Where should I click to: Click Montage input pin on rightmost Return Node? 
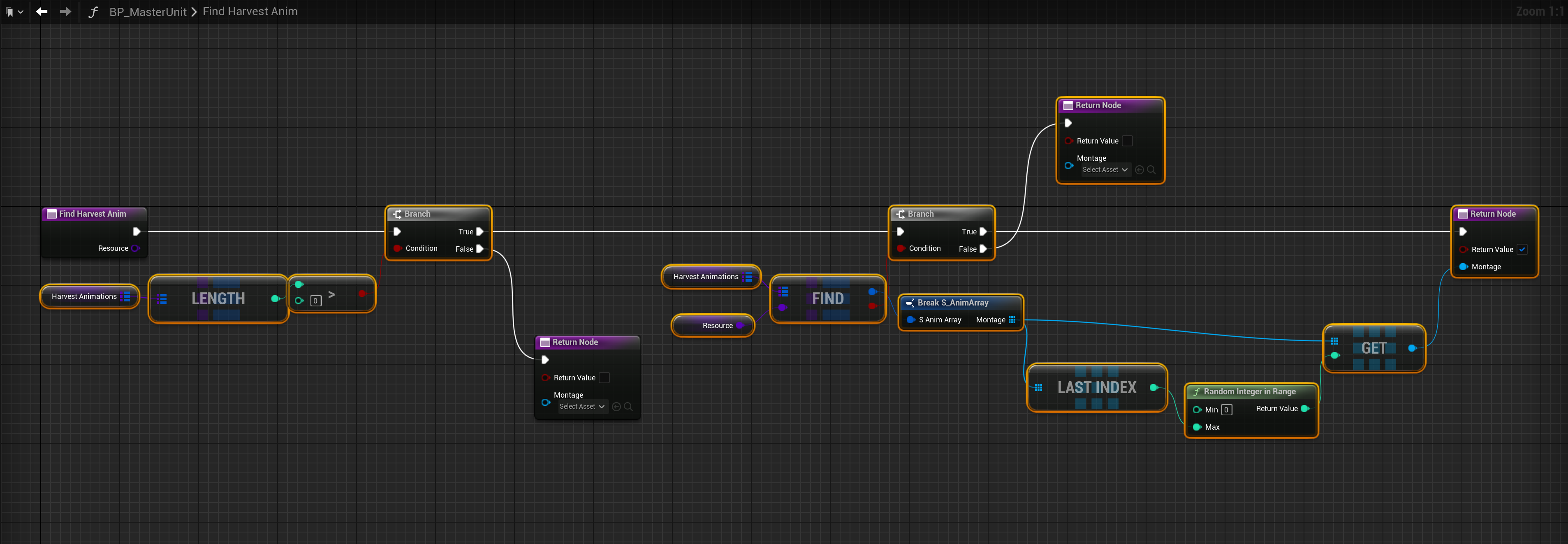[1463, 267]
